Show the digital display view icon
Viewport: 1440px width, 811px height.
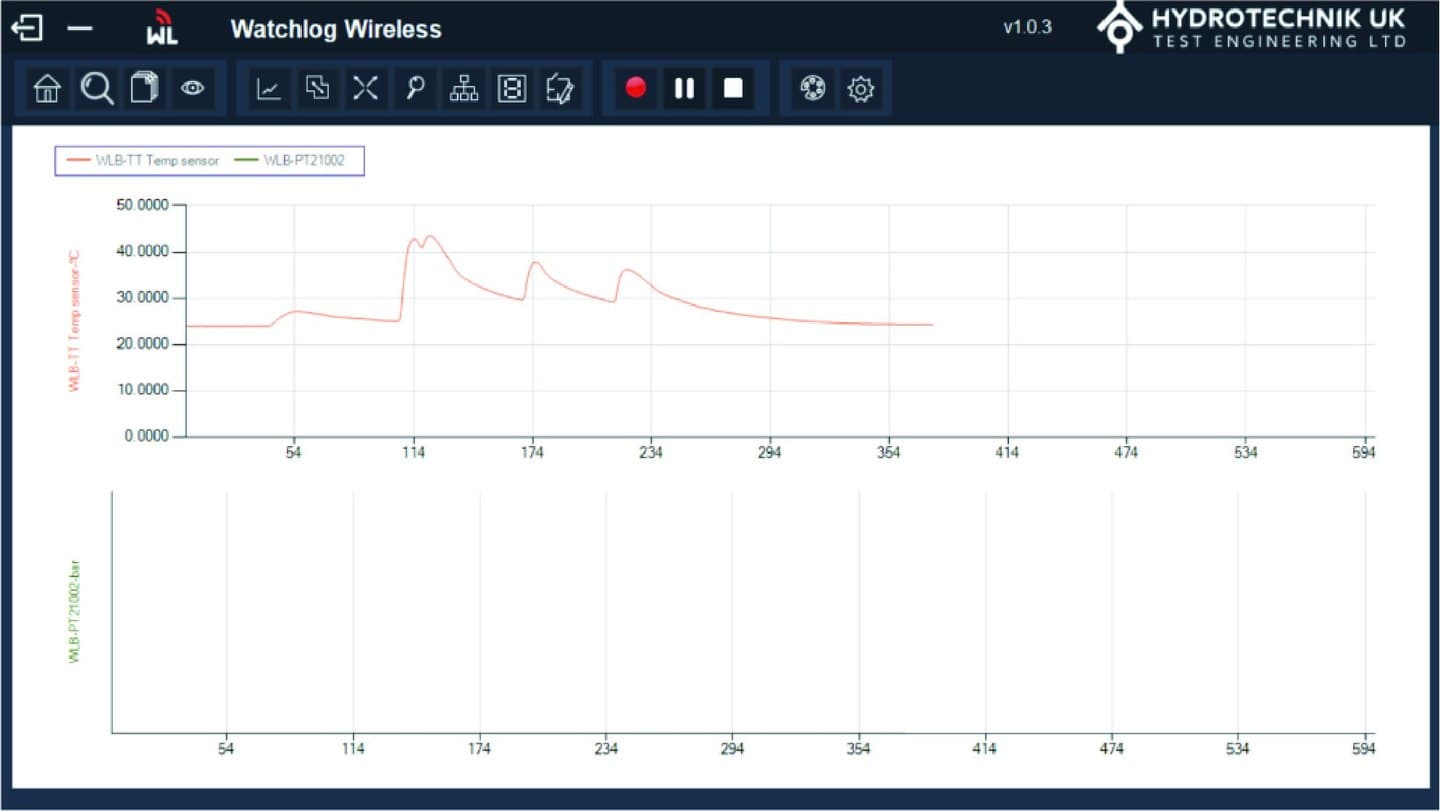coord(512,89)
